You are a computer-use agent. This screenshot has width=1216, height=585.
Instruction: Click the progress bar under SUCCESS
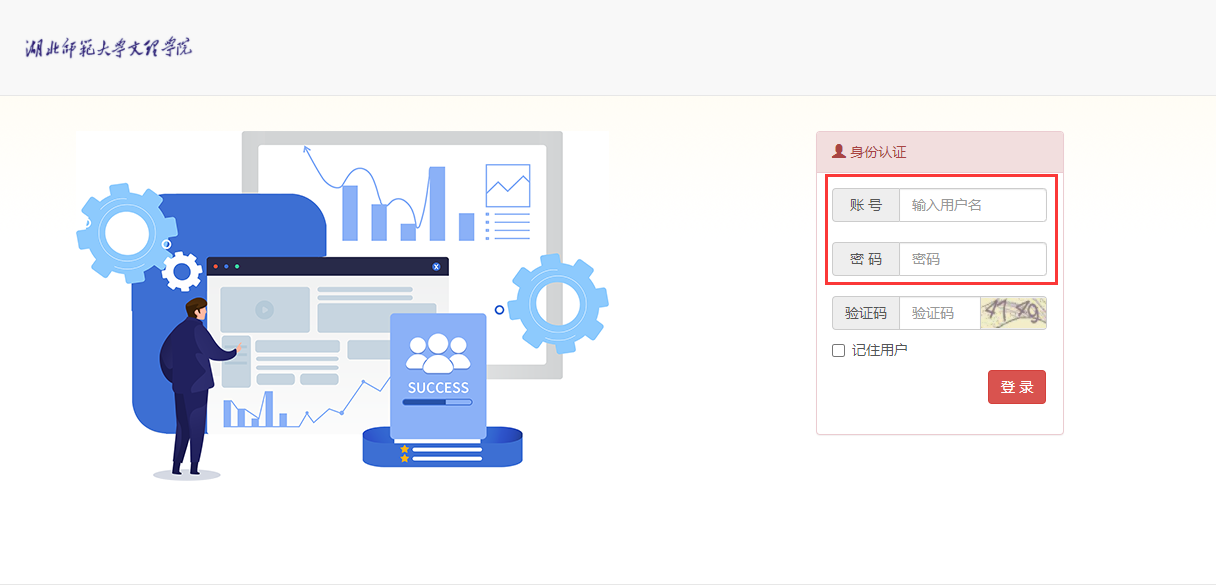[437, 402]
